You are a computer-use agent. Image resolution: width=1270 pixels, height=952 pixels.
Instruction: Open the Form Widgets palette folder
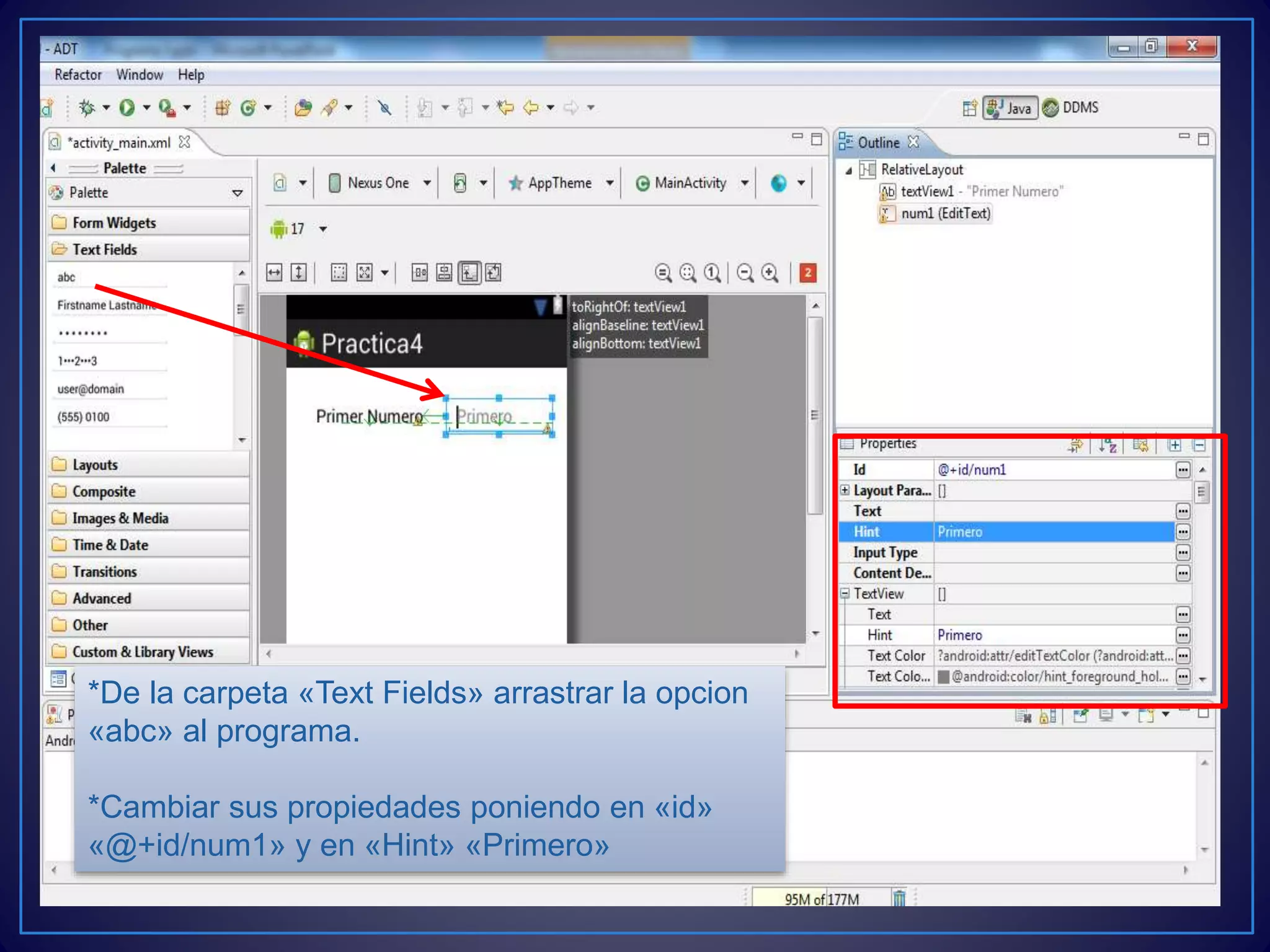tap(149, 223)
